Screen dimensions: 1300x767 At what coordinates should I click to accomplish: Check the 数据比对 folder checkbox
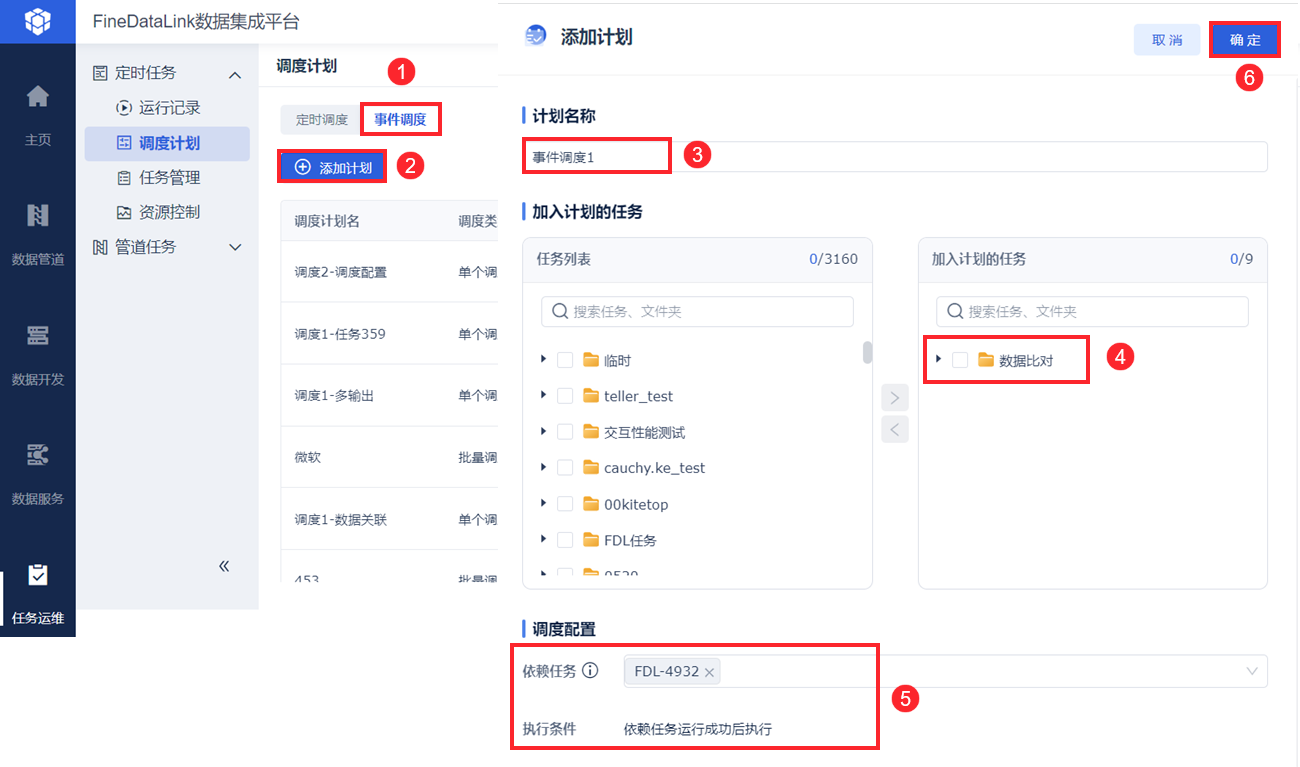click(960, 360)
